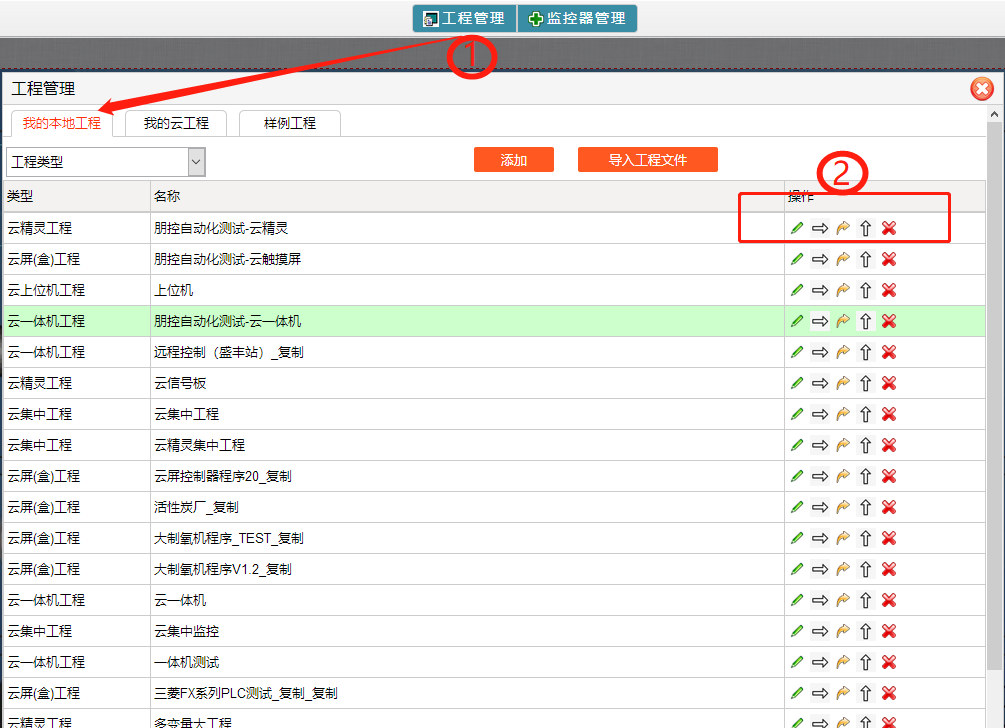Click orange curved arrow icon for 一体机测试 row

[842, 662]
